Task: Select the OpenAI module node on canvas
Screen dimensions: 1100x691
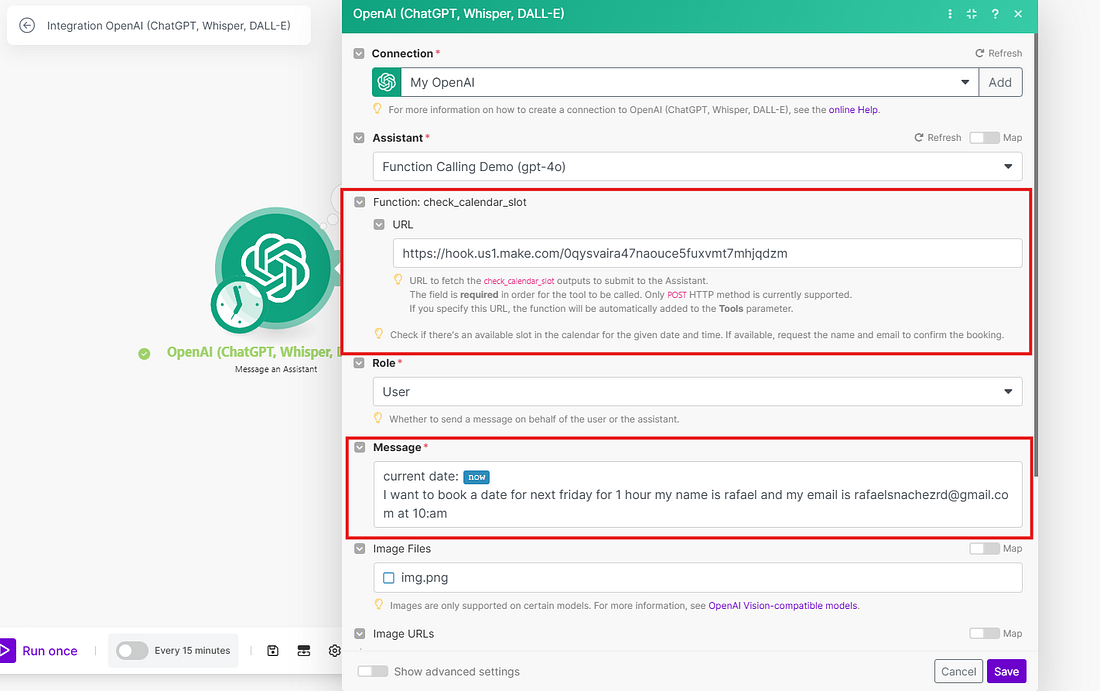Action: 276,268
